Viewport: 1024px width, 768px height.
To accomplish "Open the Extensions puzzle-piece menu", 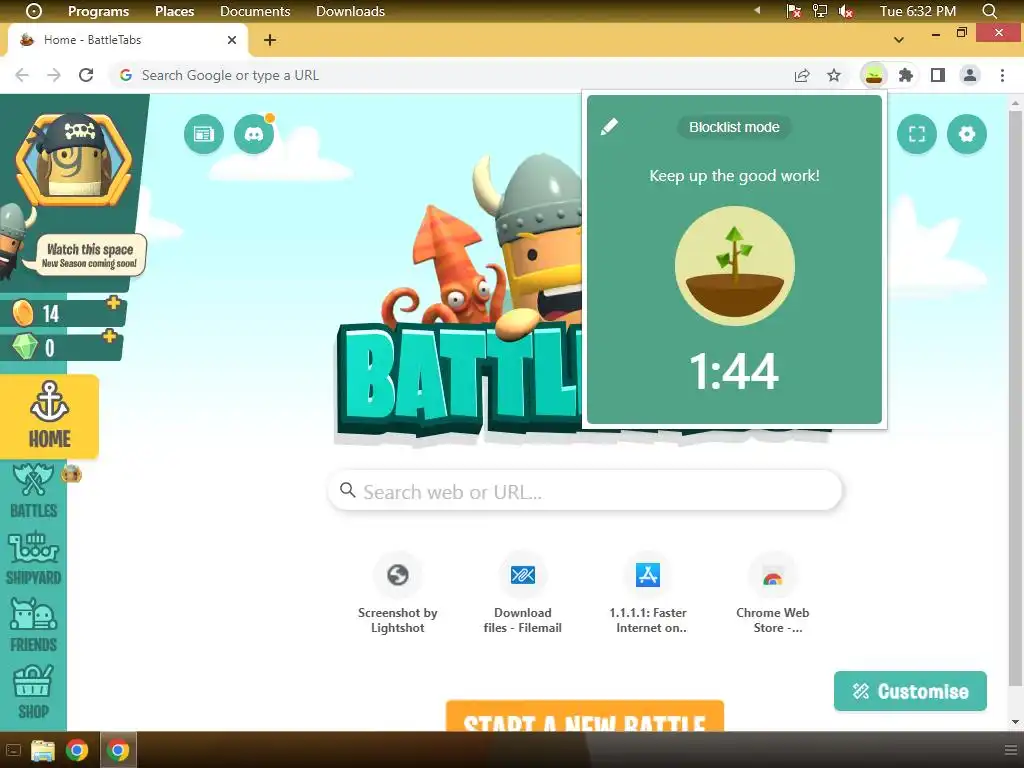I will tap(906, 75).
